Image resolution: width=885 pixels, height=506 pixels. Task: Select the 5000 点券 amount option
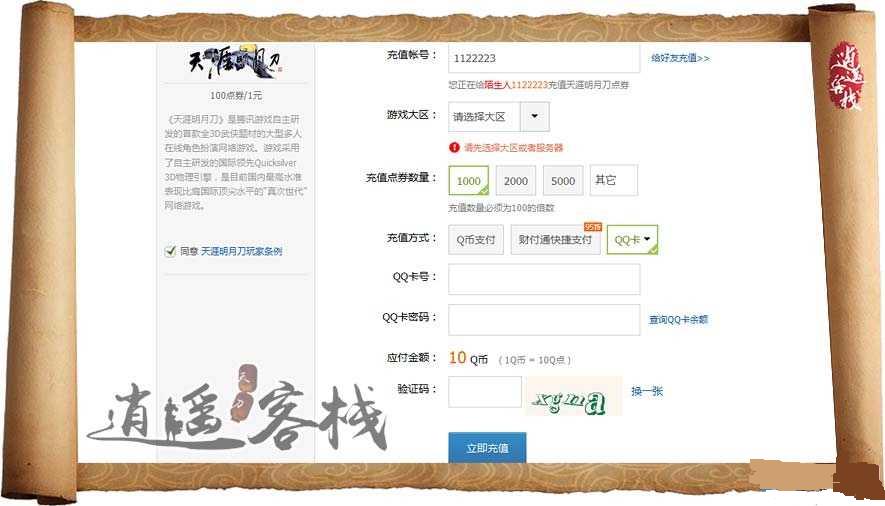tap(563, 181)
